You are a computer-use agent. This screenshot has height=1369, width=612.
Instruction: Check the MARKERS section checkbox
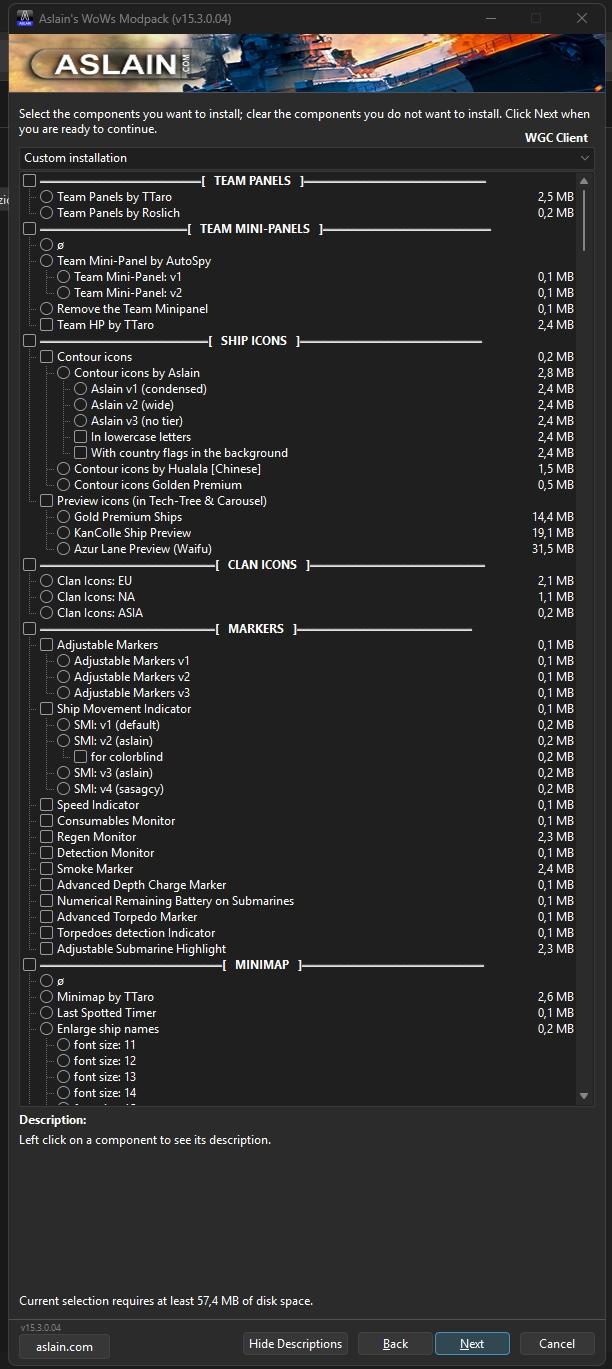pyautogui.click(x=29, y=629)
